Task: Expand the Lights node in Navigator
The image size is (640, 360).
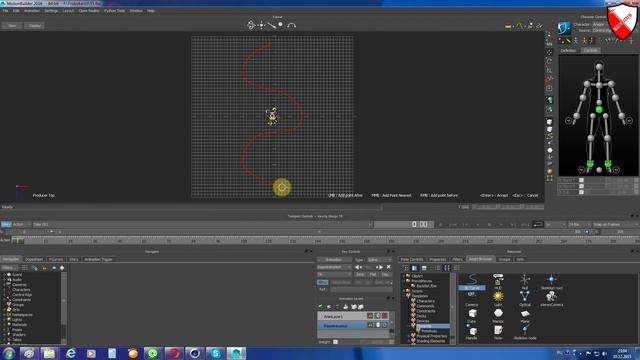Action: click(x=4, y=320)
